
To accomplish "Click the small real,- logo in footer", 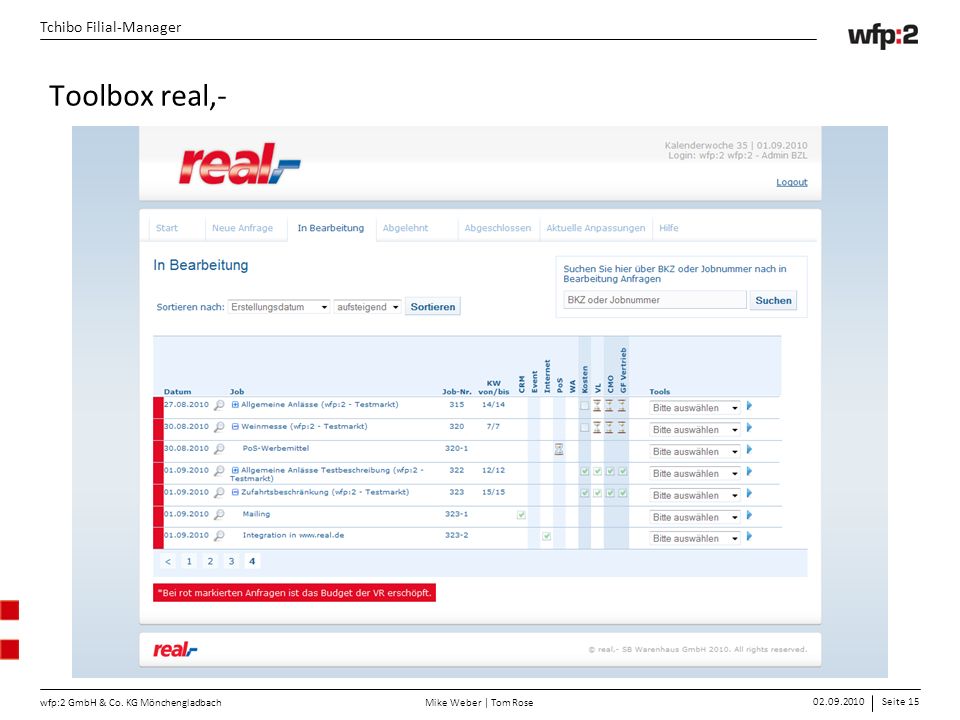I will [175, 649].
